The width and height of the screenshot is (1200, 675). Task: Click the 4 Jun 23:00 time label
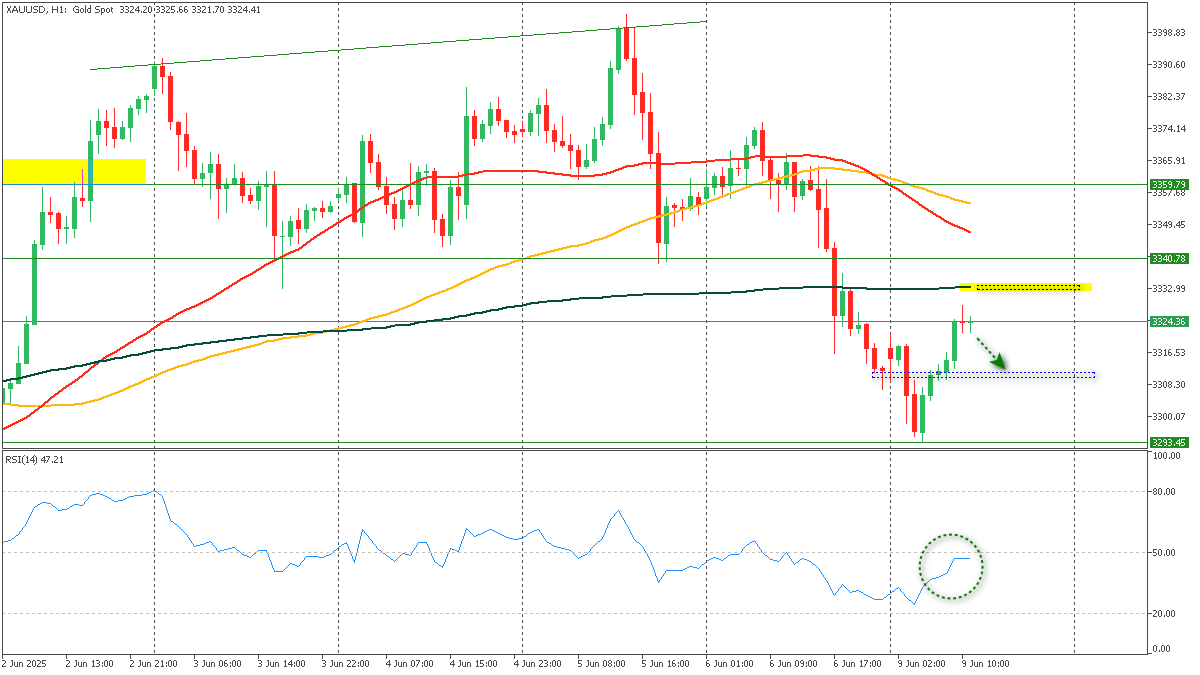pos(537,662)
